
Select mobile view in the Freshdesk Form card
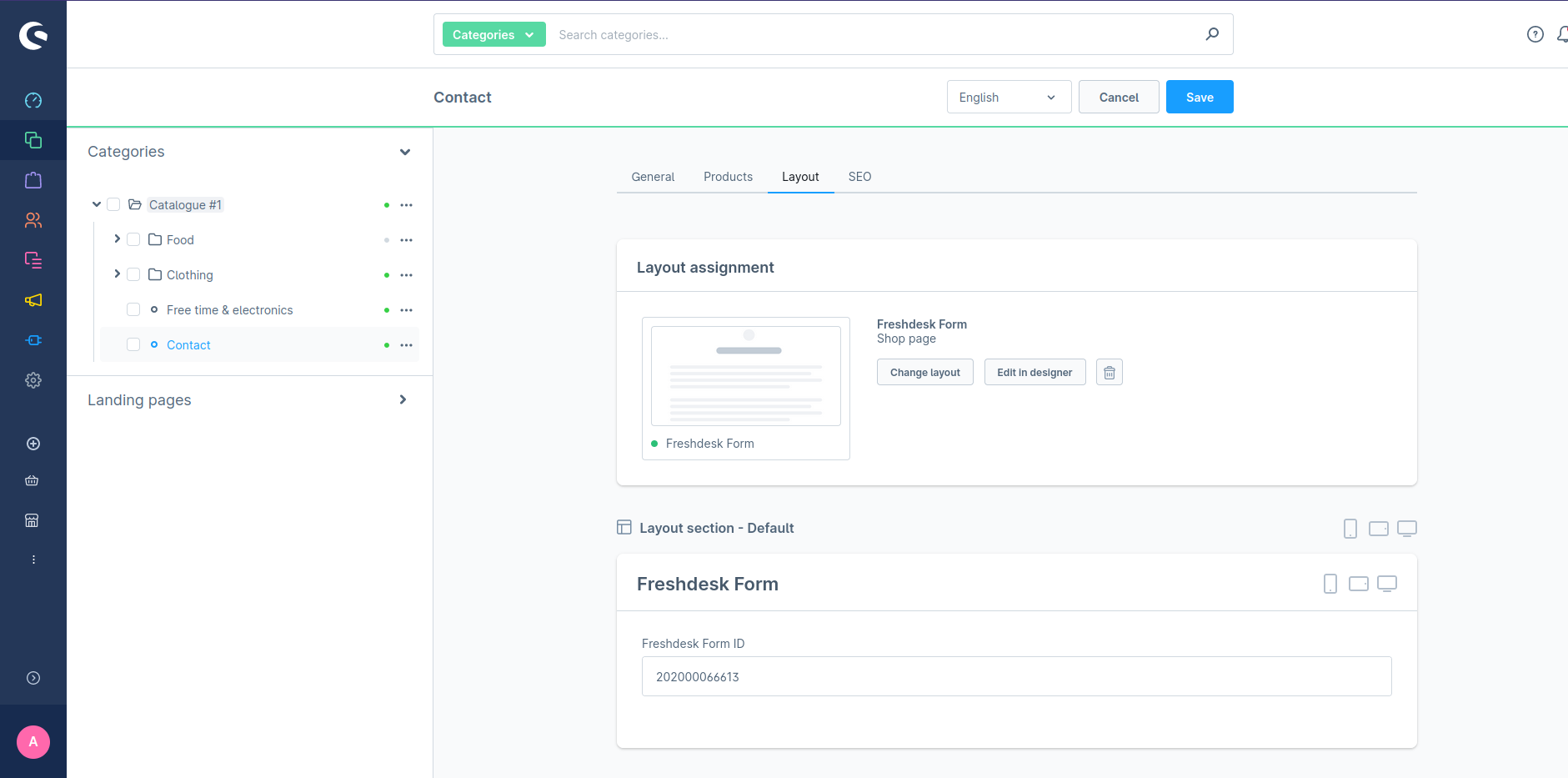point(1330,584)
